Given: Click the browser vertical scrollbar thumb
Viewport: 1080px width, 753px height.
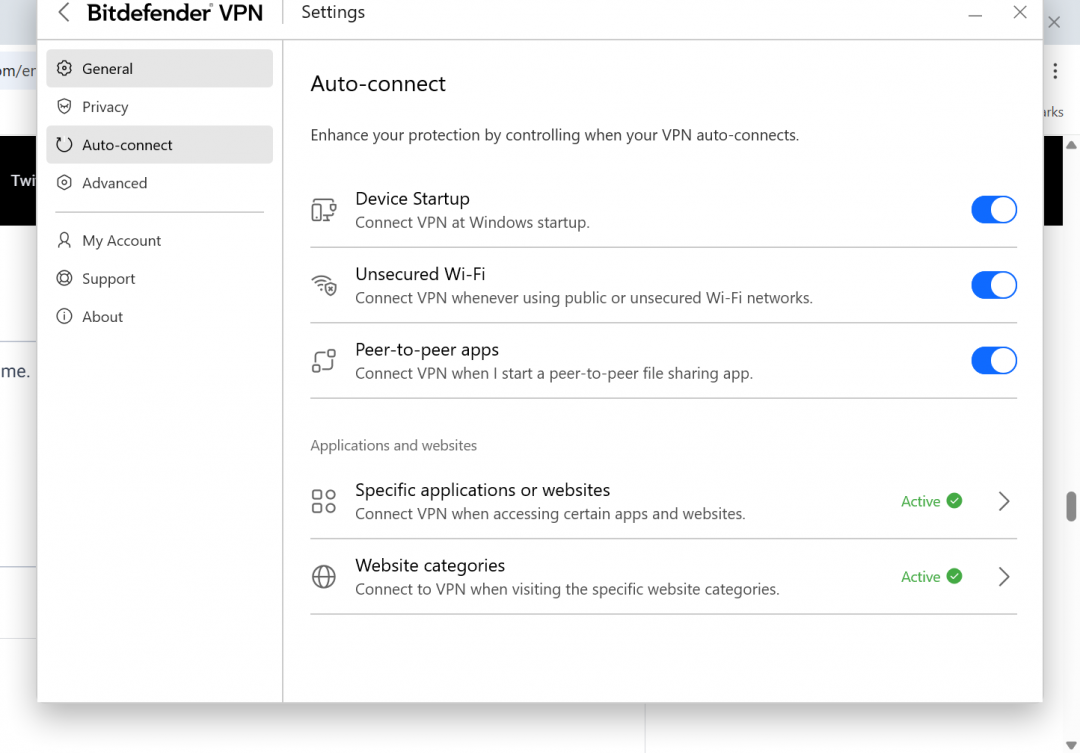Looking at the screenshot, I should point(1071,506).
